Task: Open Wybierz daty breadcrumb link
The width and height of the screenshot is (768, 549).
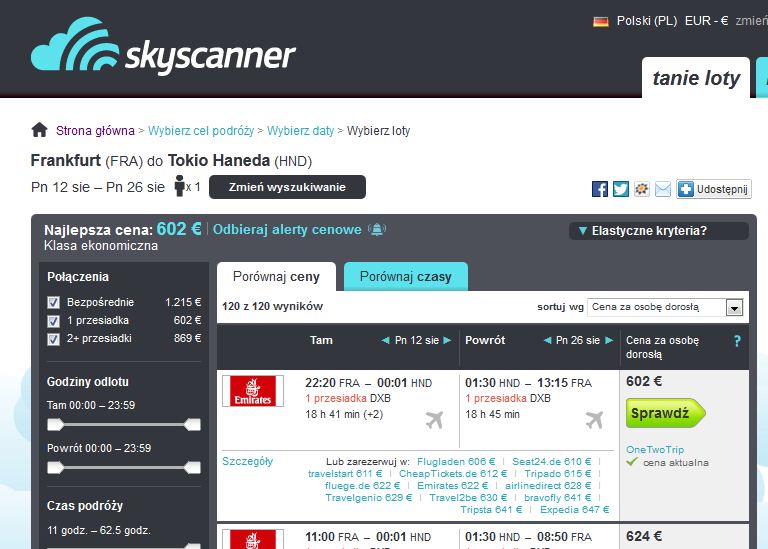Action: pos(300,131)
